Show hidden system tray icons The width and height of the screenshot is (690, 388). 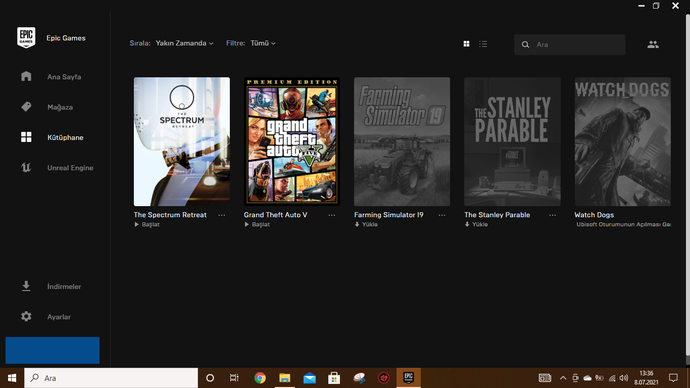click(563, 378)
